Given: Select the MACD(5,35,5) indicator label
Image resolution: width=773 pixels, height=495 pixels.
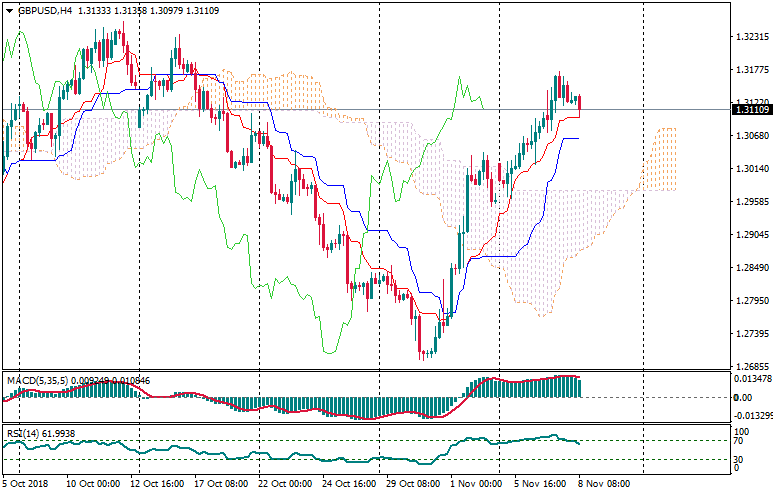Looking at the screenshot, I should pos(37,380).
